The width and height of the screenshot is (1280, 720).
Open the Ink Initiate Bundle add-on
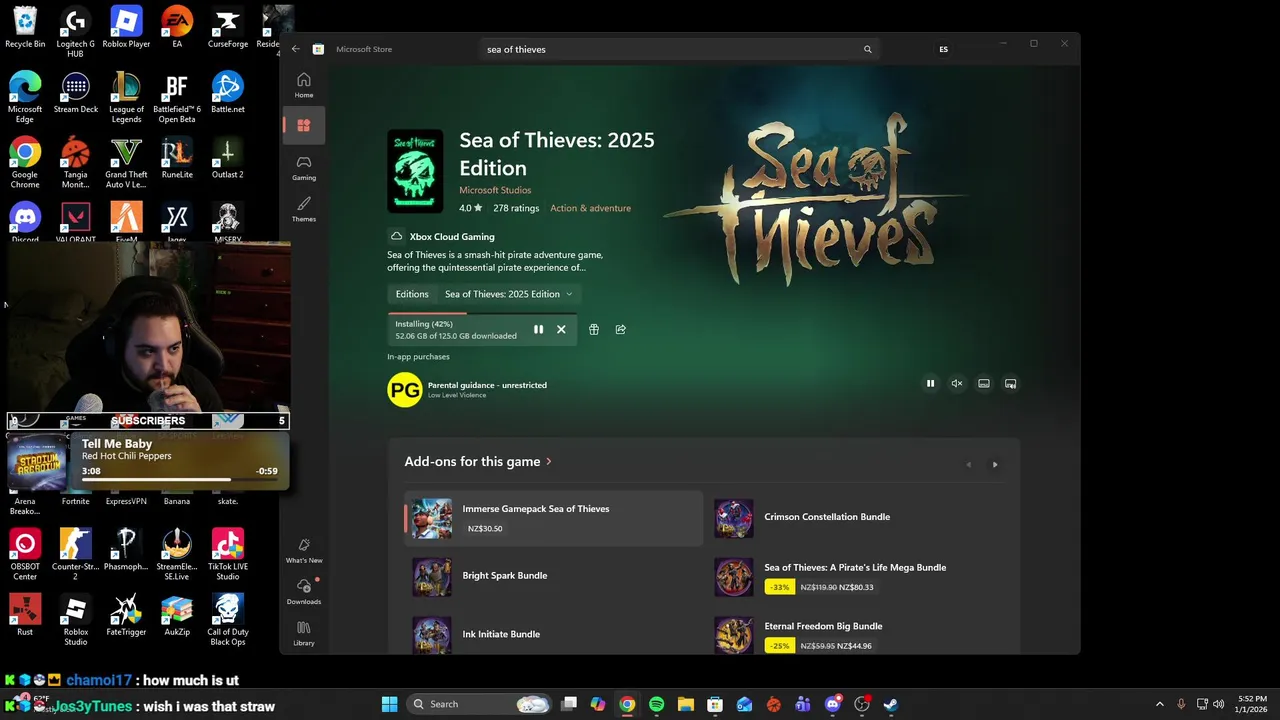(554, 634)
